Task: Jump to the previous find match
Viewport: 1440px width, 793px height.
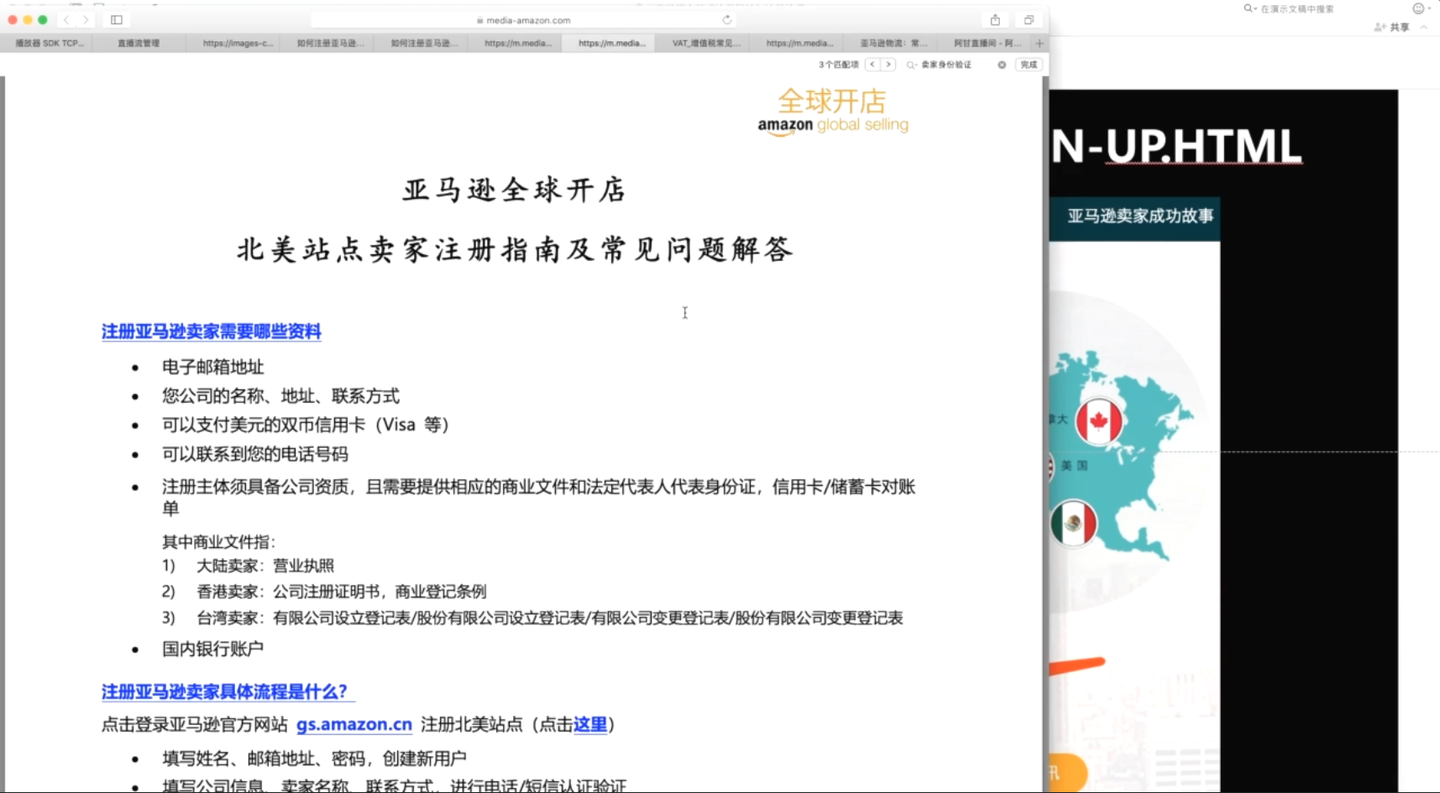Action: (872, 64)
